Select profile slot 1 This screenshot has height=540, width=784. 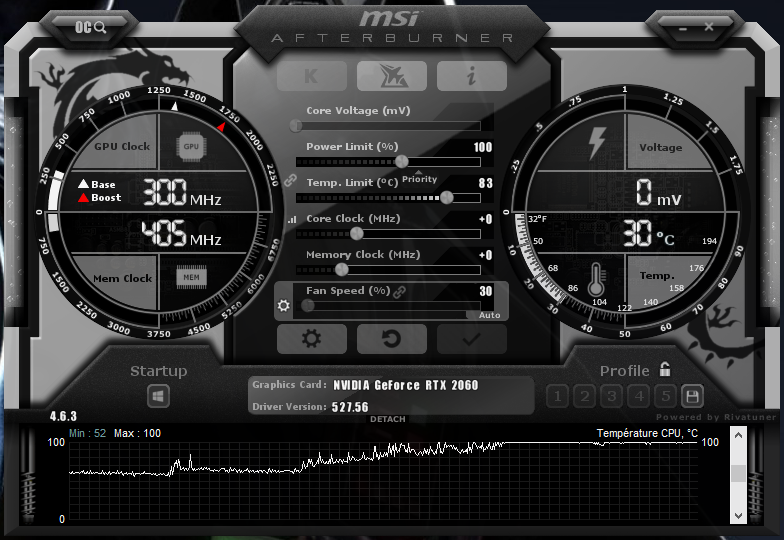pos(558,396)
